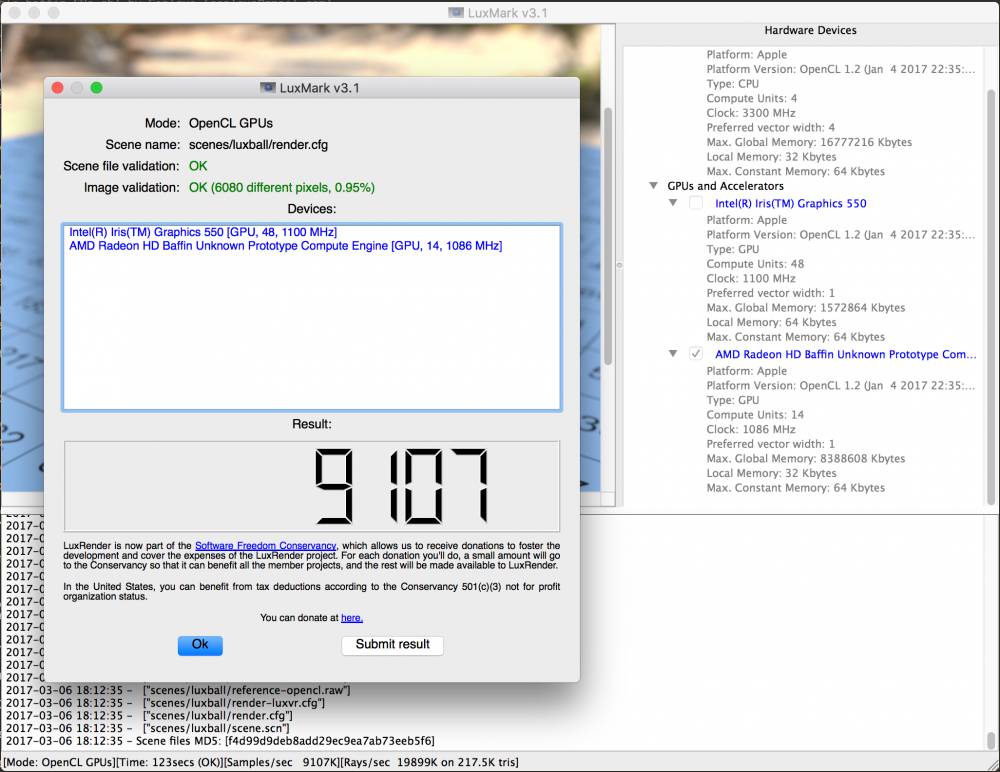This screenshot has width=1000, height=772.
Task: Click 'Max. Global Memory: 16777216 Kbytes' entry
Action: [x=809, y=142]
